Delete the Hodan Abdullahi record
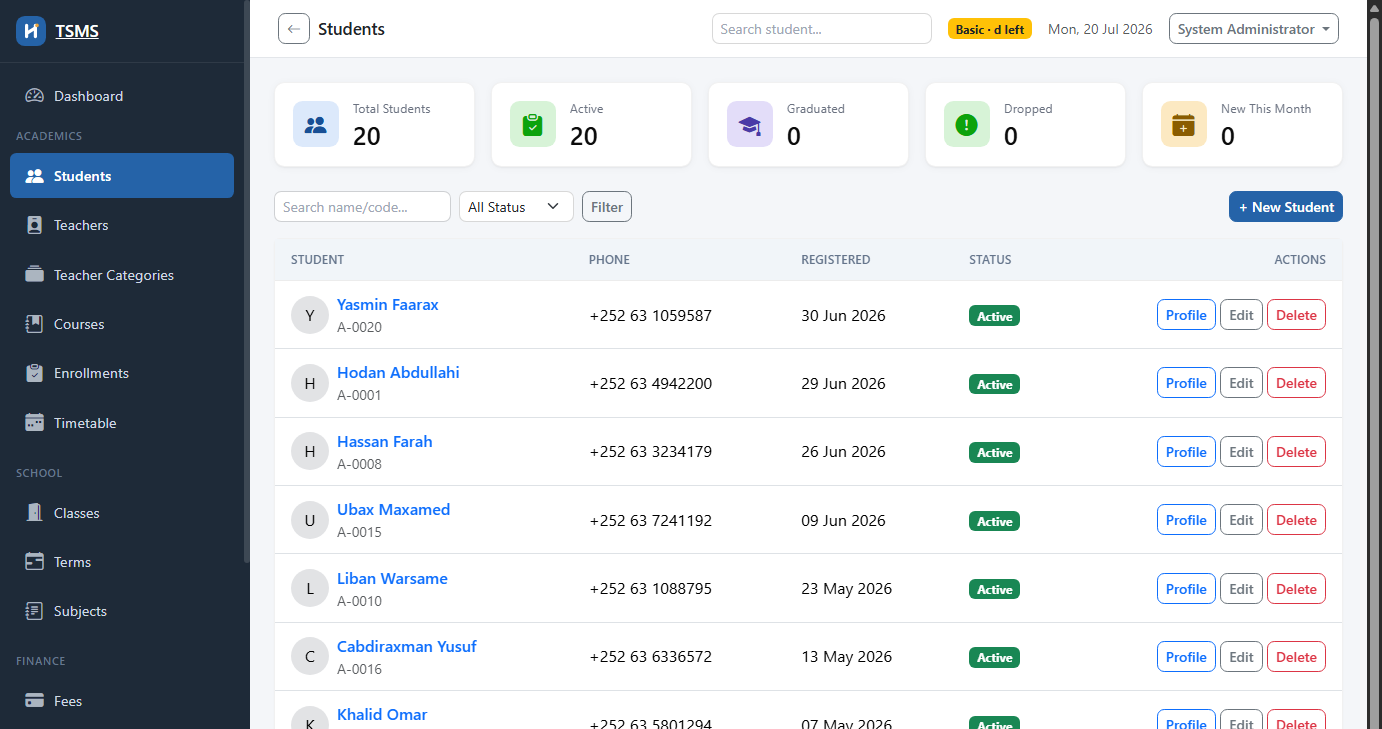The height and width of the screenshot is (729, 1382). (1296, 383)
